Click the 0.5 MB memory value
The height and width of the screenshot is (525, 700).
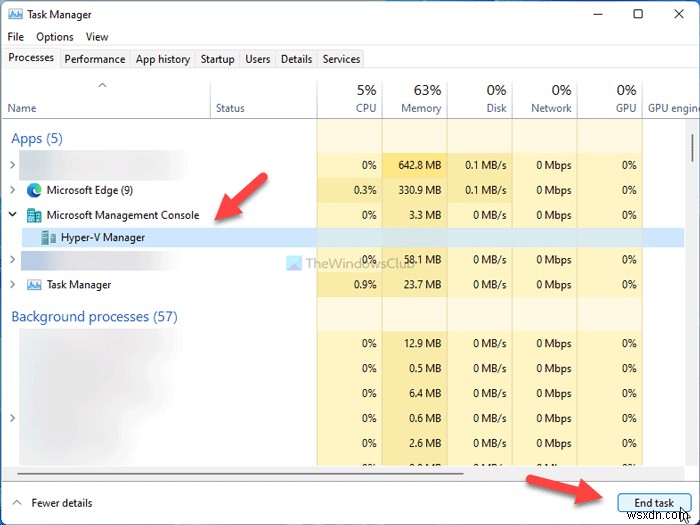425,368
